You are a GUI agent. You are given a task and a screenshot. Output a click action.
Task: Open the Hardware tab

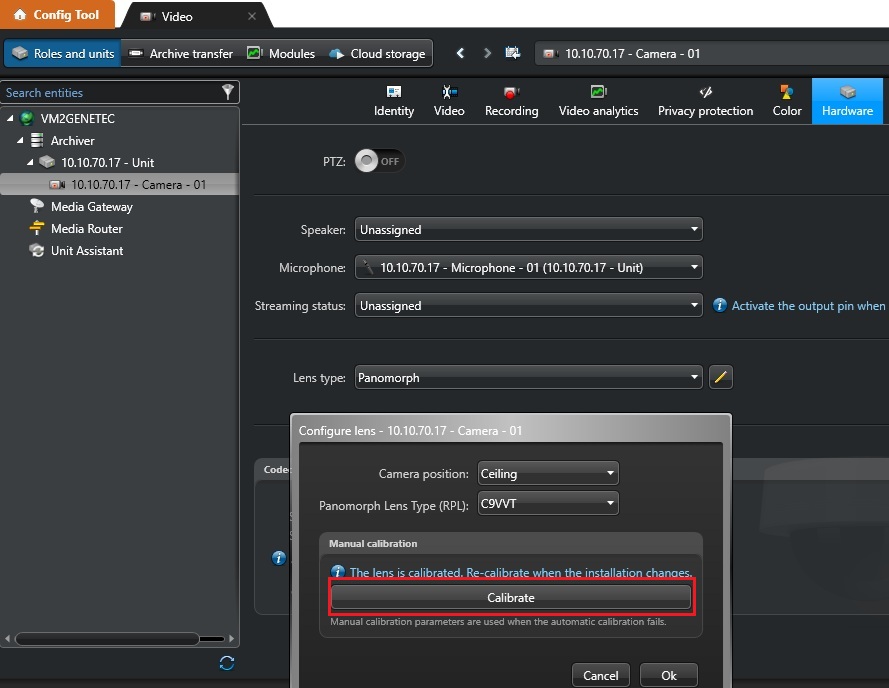tap(847, 101)
